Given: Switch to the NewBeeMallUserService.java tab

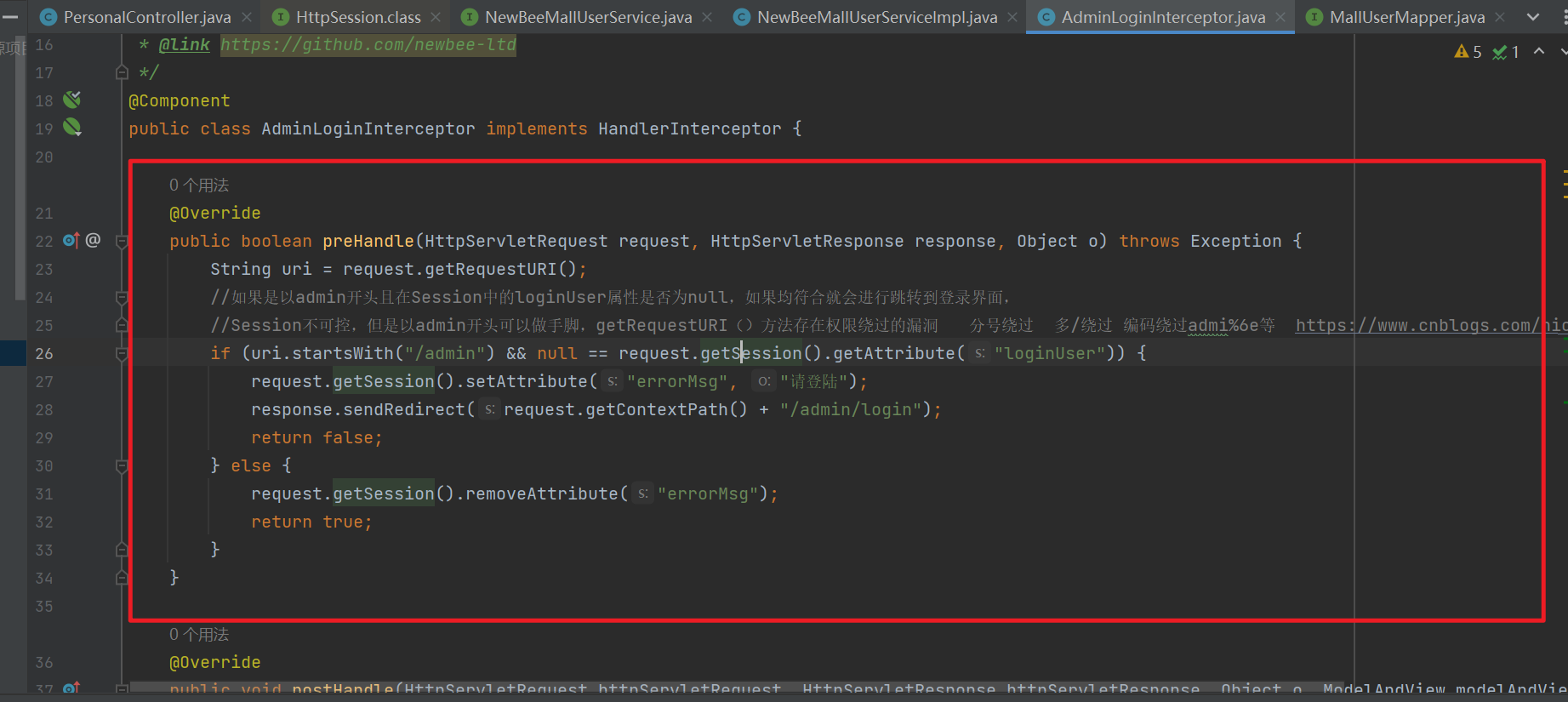Looking at the screenshot, I should click(587, 17).
